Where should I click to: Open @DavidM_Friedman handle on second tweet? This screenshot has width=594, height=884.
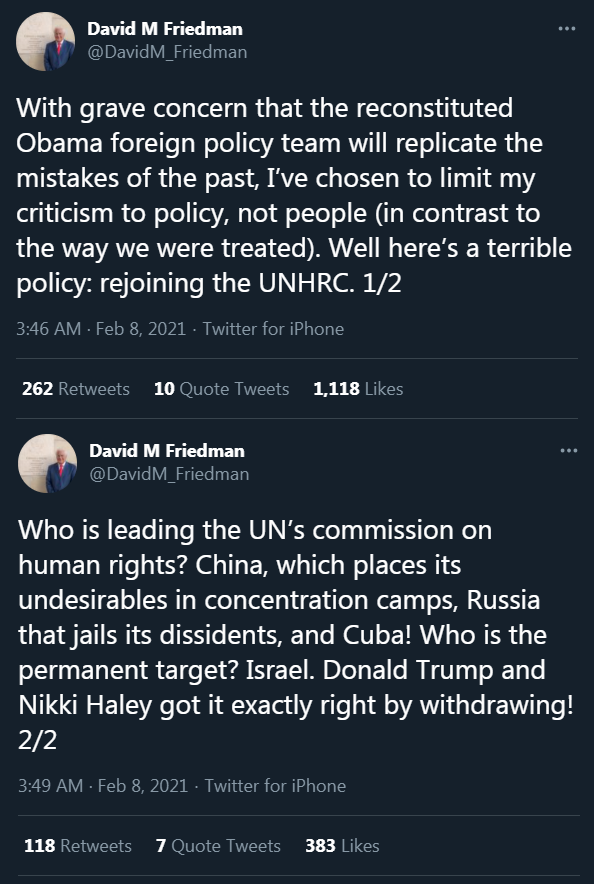pos(169,474)
